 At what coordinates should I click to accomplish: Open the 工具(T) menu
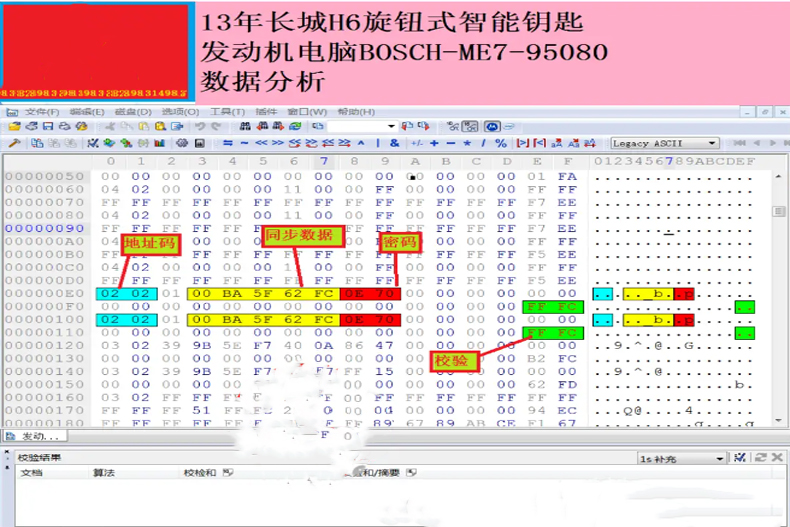[227, 111]
